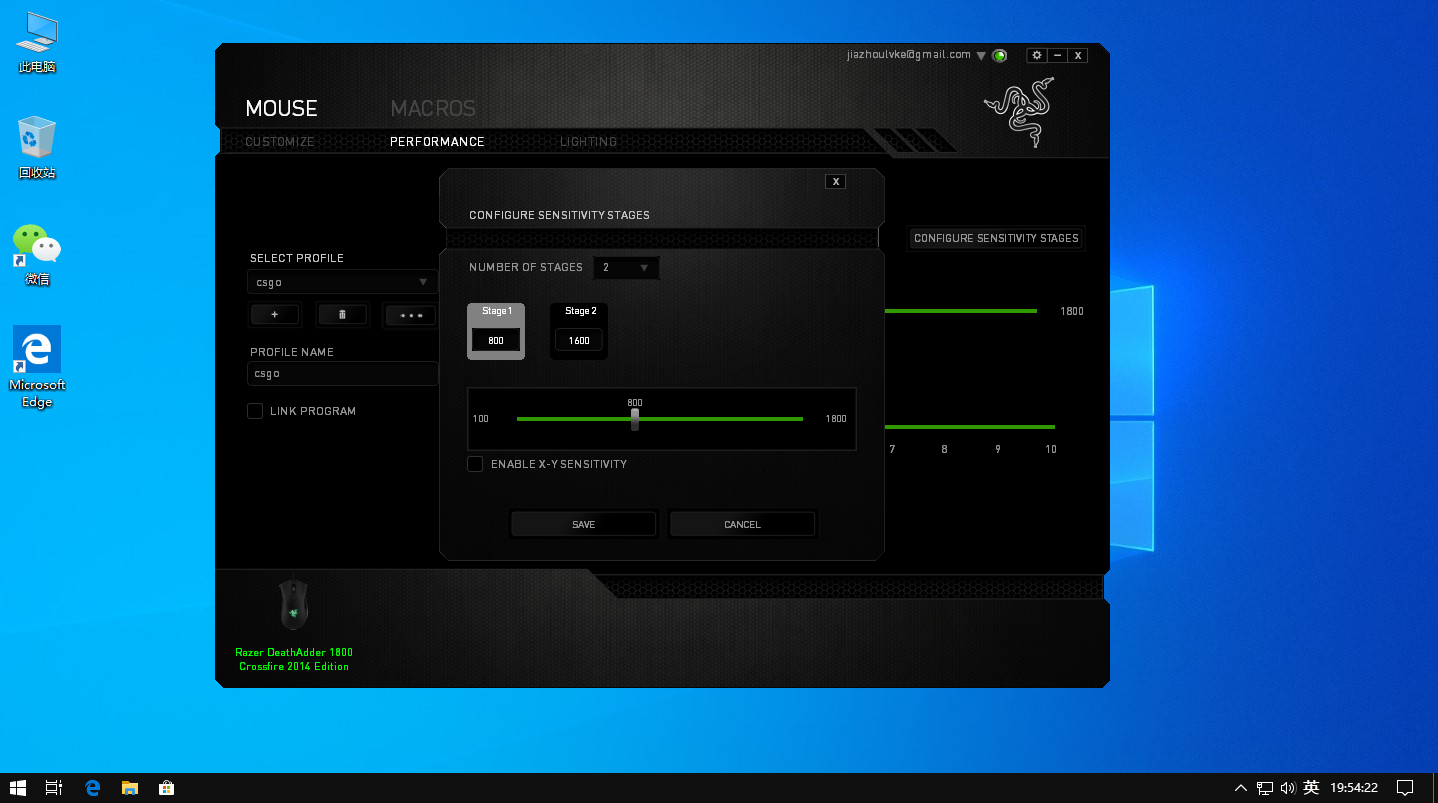
Task: Switch to the MACROS main tab
Action: pyautogui.click(x=433, y=108)
